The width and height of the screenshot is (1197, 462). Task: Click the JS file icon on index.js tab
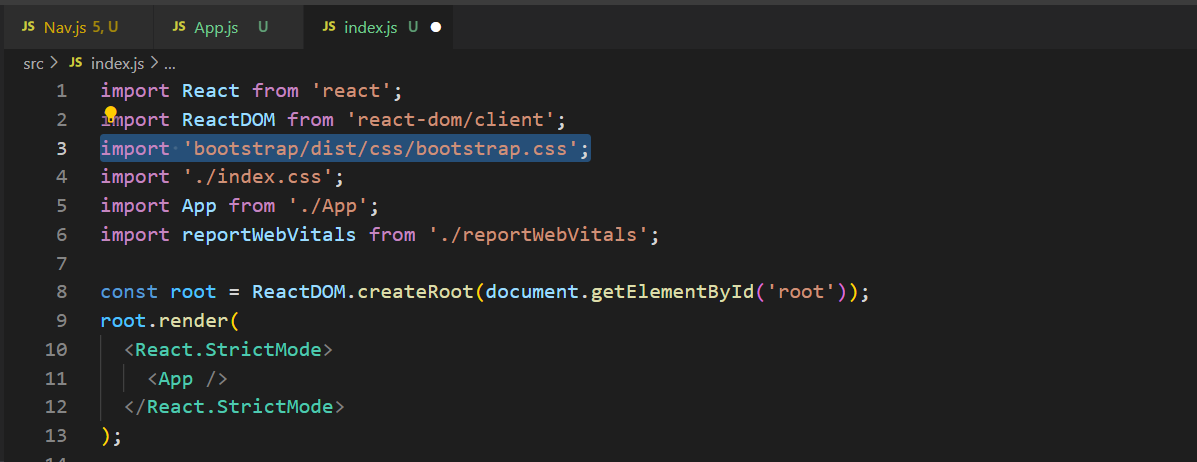coord(330,27)
